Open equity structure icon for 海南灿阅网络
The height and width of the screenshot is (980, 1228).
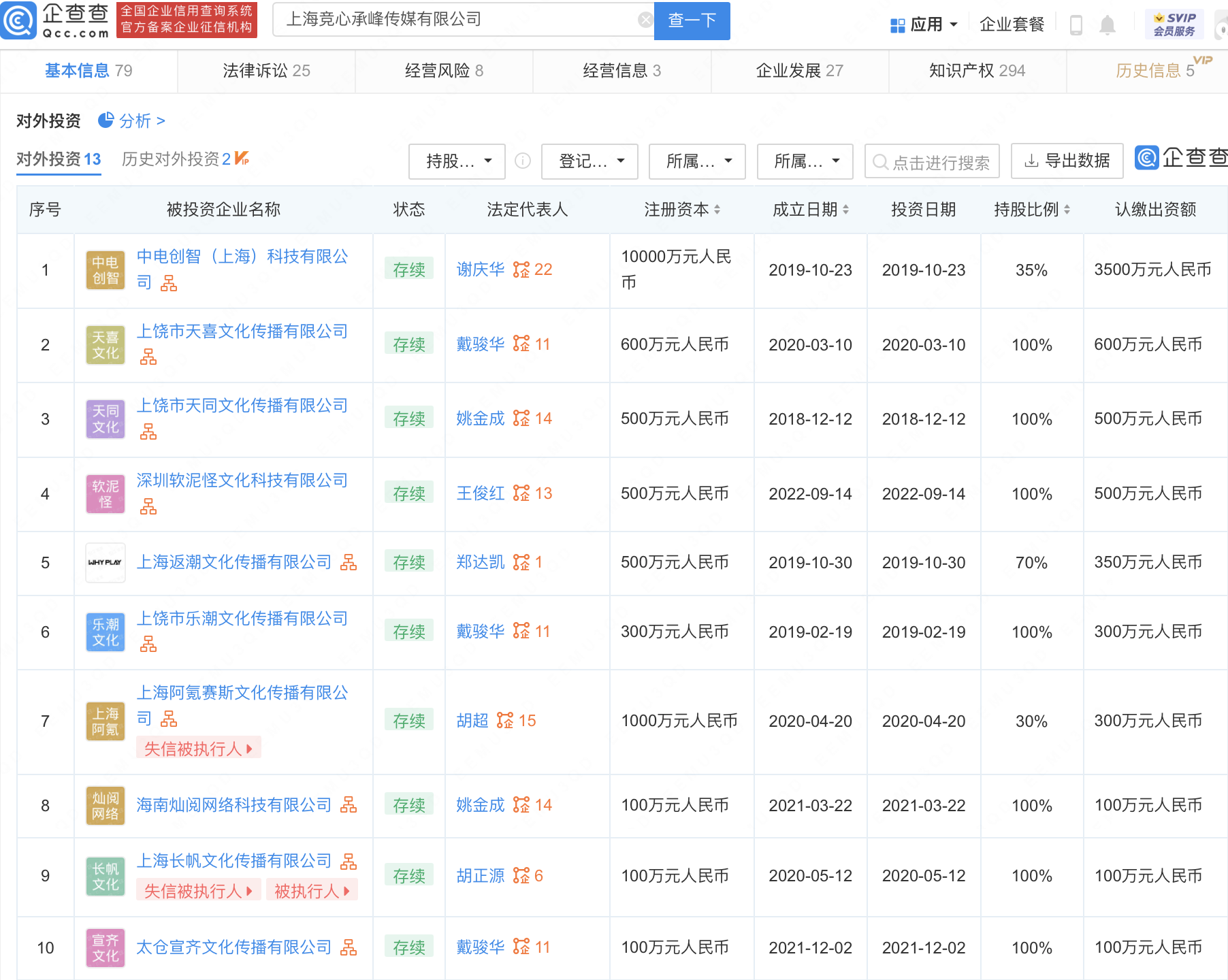[349, 805]
